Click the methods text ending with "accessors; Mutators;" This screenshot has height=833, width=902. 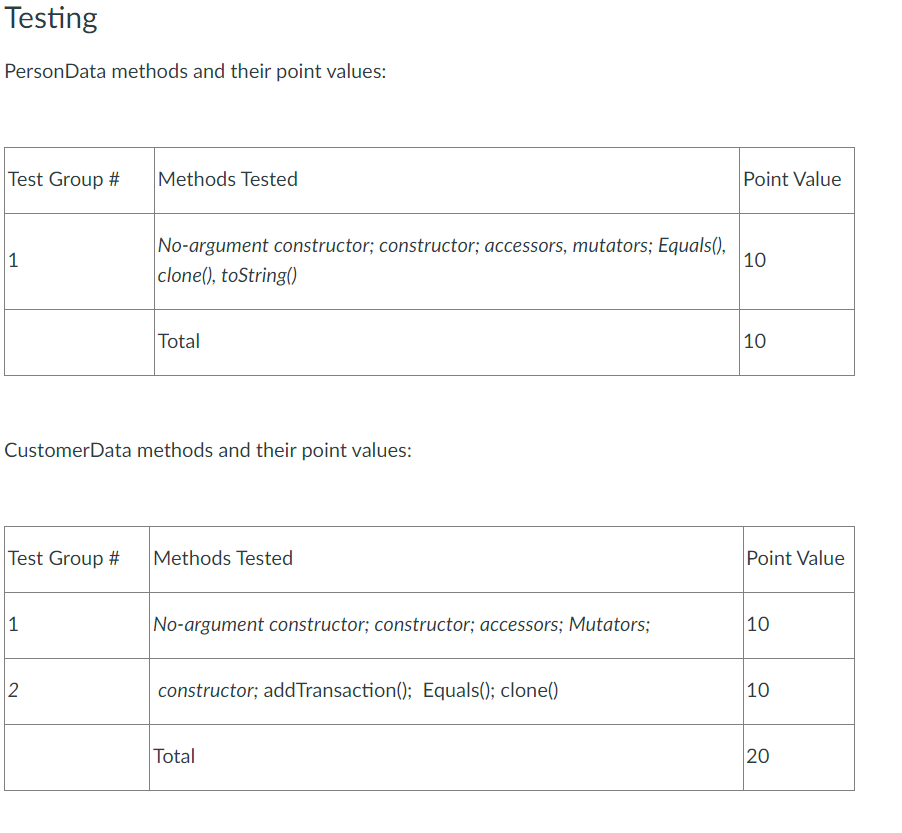[x=401, y=625]
